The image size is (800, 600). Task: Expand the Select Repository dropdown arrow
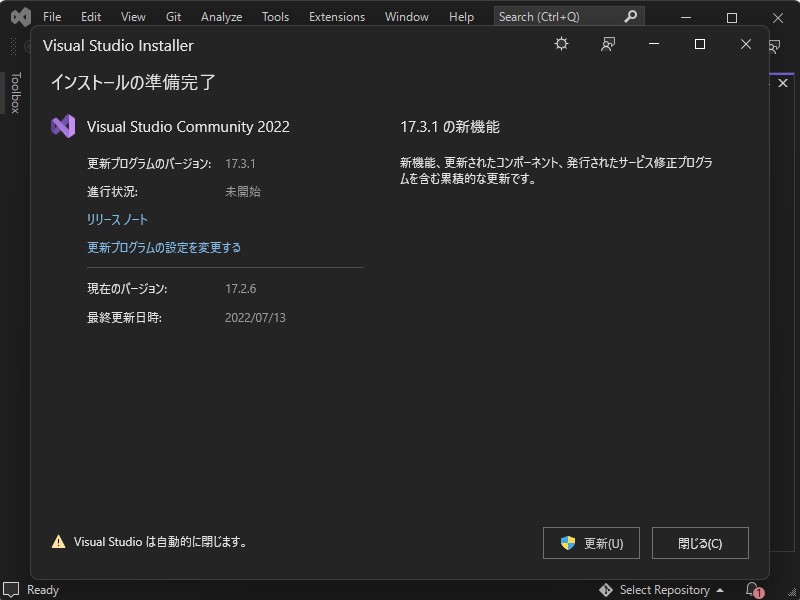tap(720, 590)
